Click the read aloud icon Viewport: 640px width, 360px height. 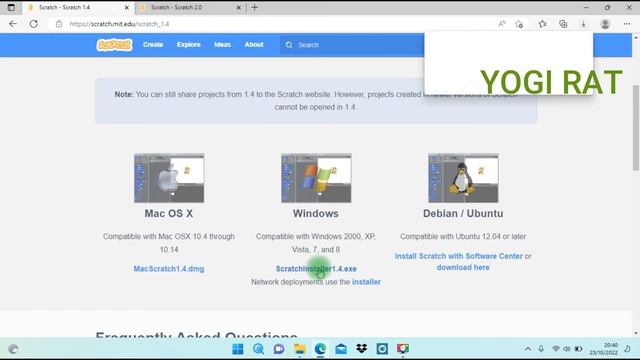(502, 24)
